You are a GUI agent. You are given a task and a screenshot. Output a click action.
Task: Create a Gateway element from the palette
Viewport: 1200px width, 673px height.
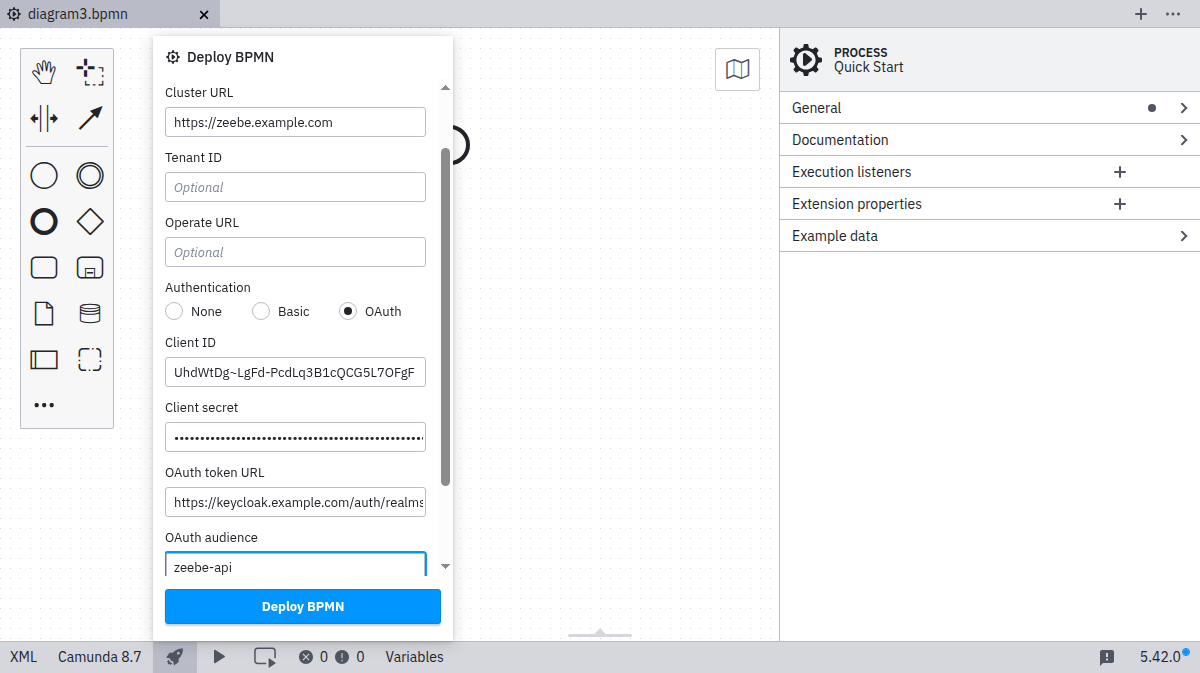[x=90, y=221]
